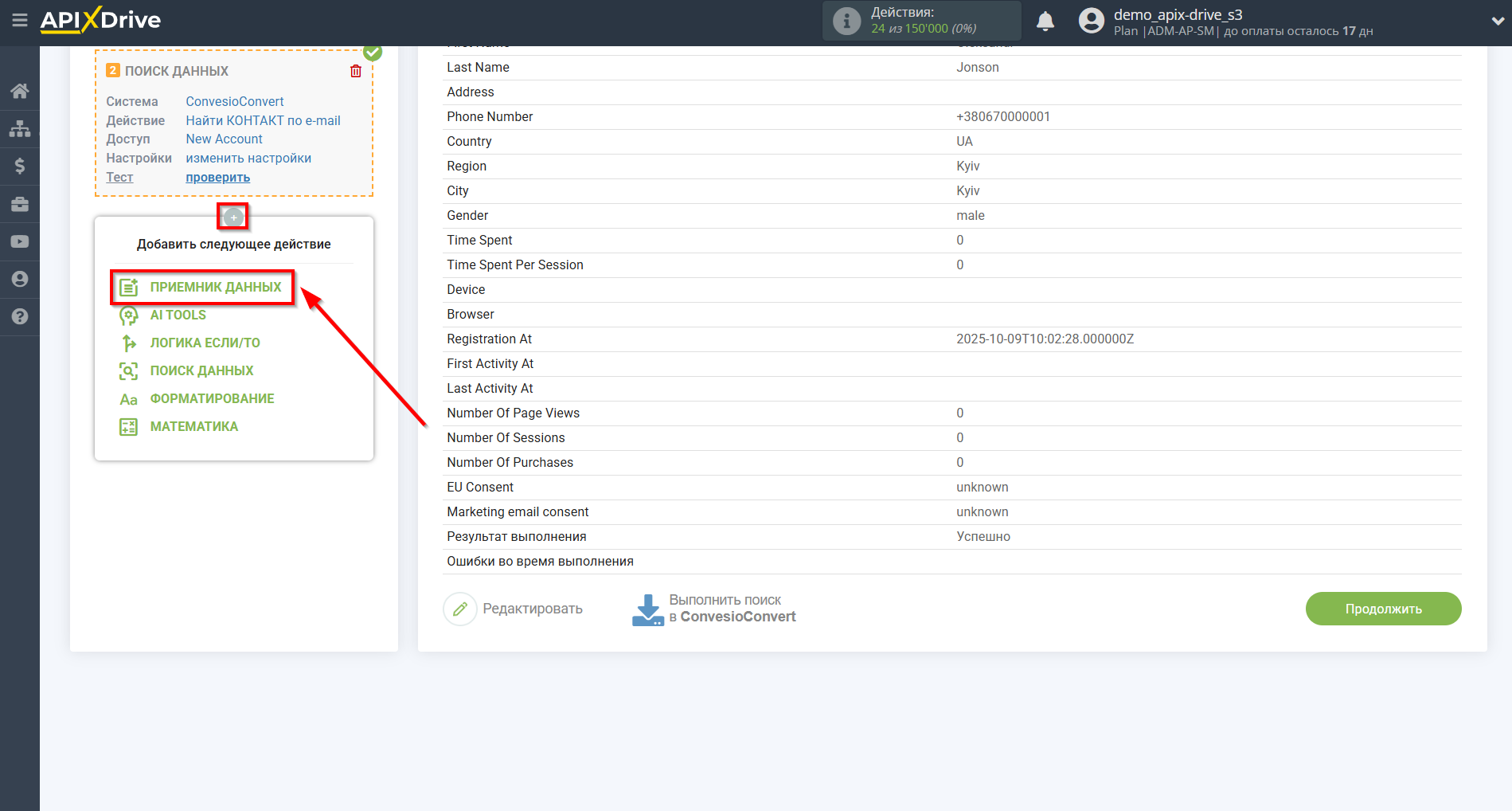This screenshot has height=811, width=1512.
Task: Click the briefcase icon in the sidebar
Action: [x=20, y=204]
